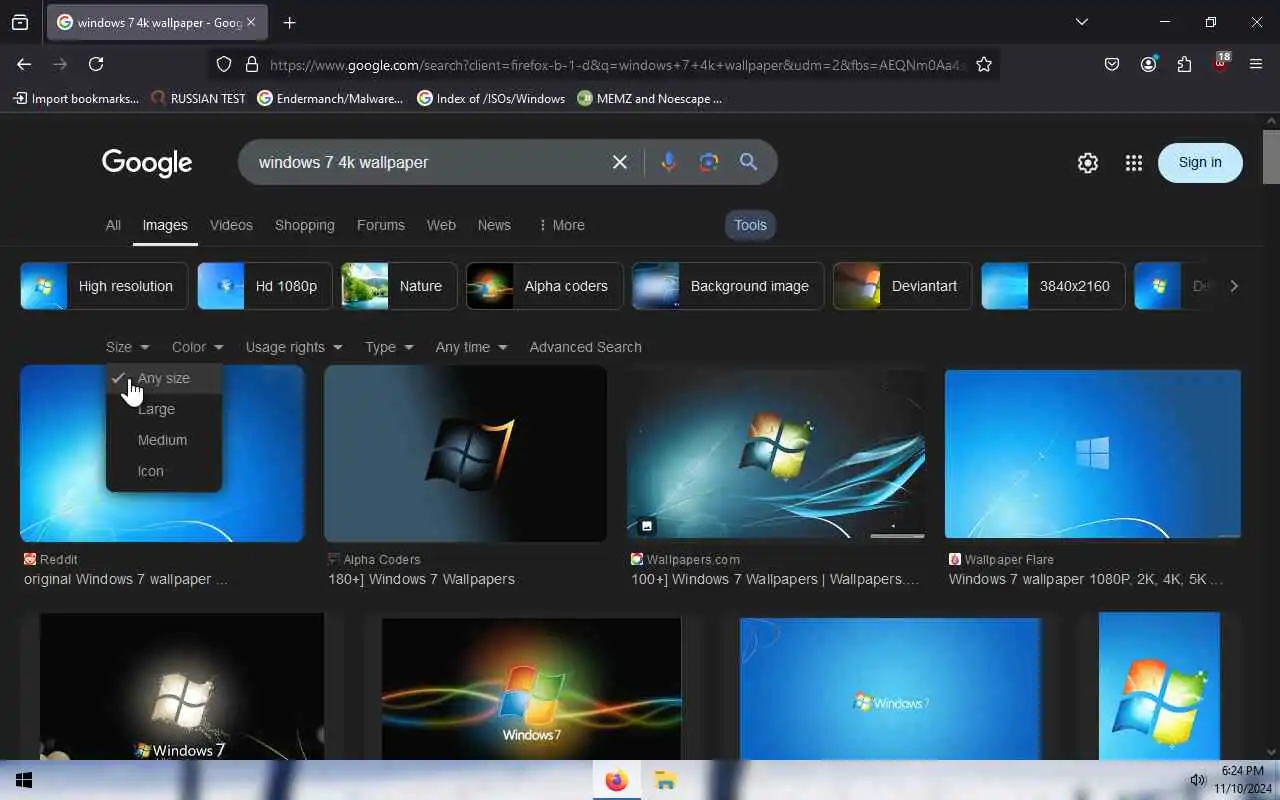
Task: Expand the Type filter dropdown
Action: click(x=389, y=347)
